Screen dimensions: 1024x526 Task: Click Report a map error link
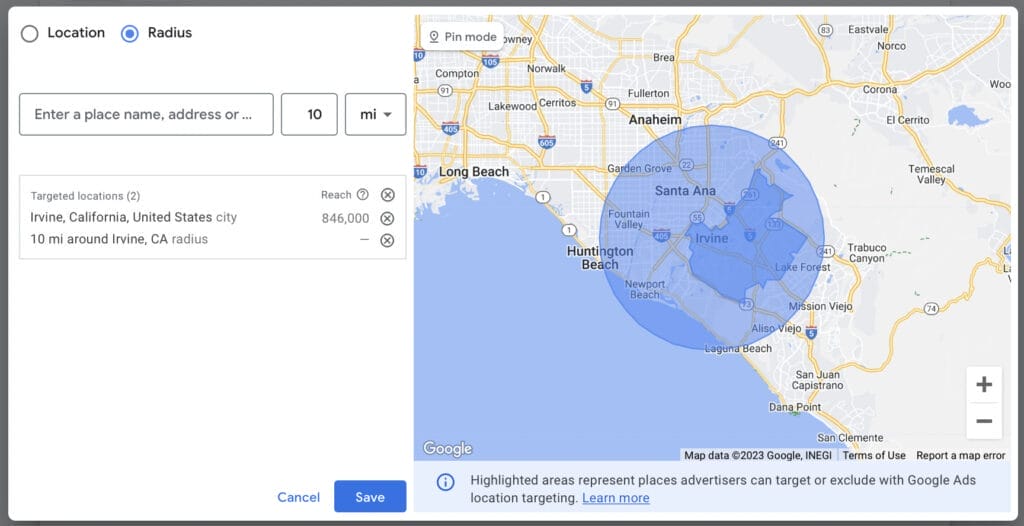[961, 455]
